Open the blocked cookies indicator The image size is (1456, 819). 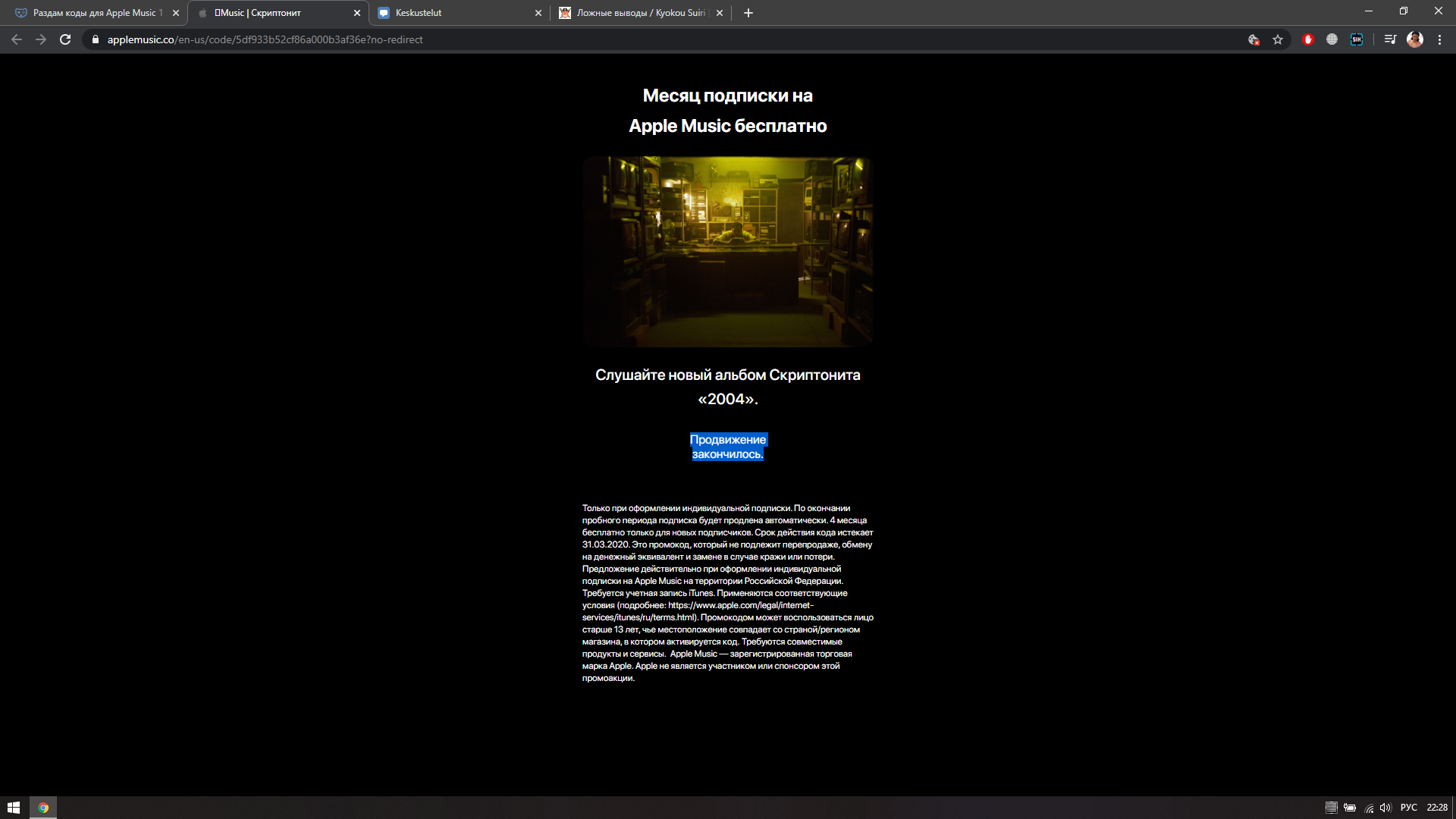tap(1254, 39)
